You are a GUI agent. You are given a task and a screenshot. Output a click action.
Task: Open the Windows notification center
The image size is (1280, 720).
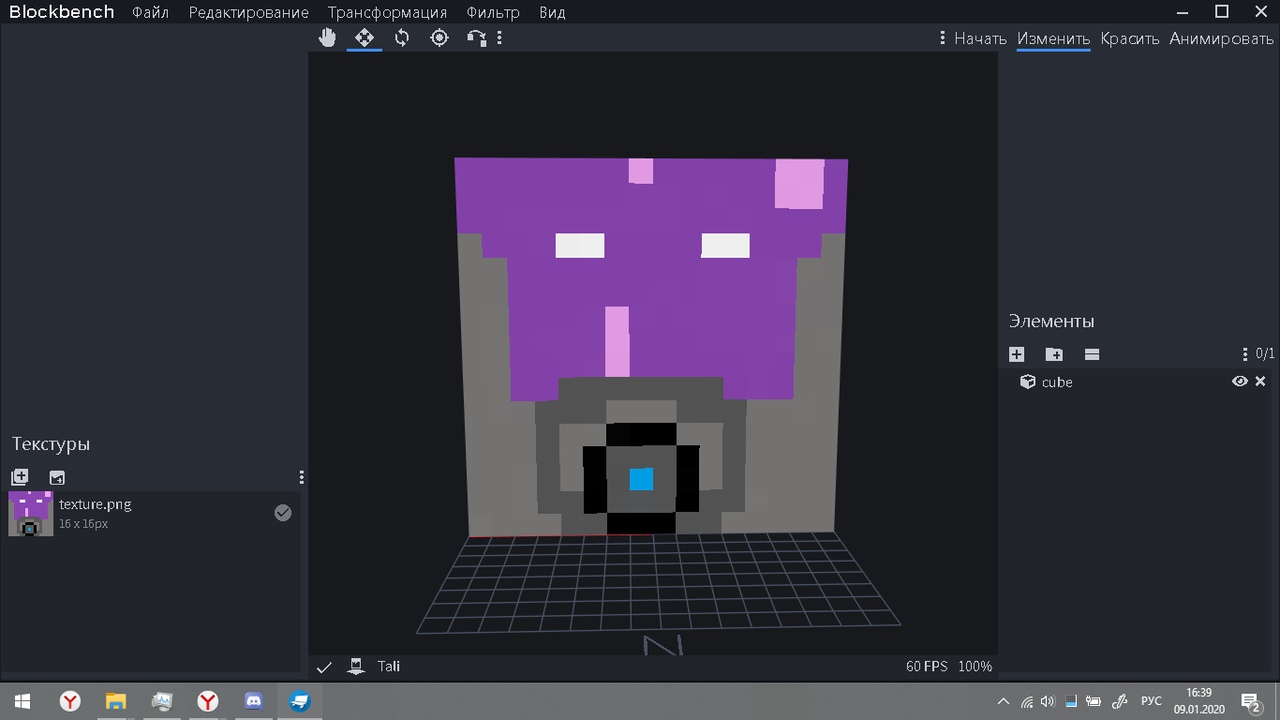click(x=1250, y=702)
